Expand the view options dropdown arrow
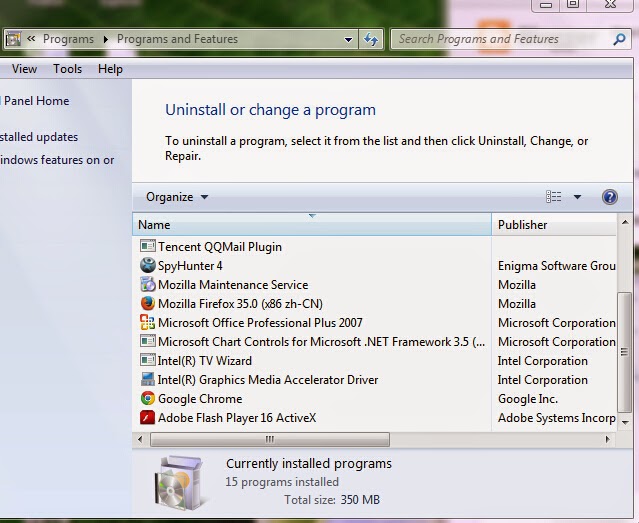Image resolution: width=639 pixels, height=523 pixels. 577,197
